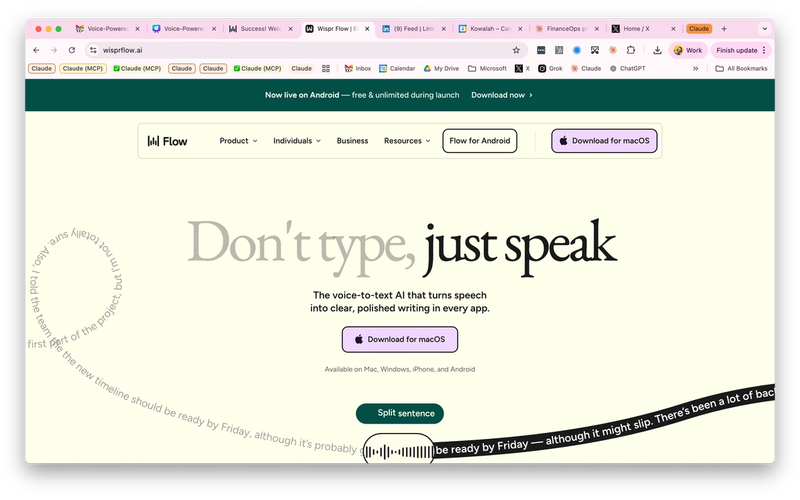Click the audio waveform pill at page bottom
The image size is (800, 500).
point(398,448)
